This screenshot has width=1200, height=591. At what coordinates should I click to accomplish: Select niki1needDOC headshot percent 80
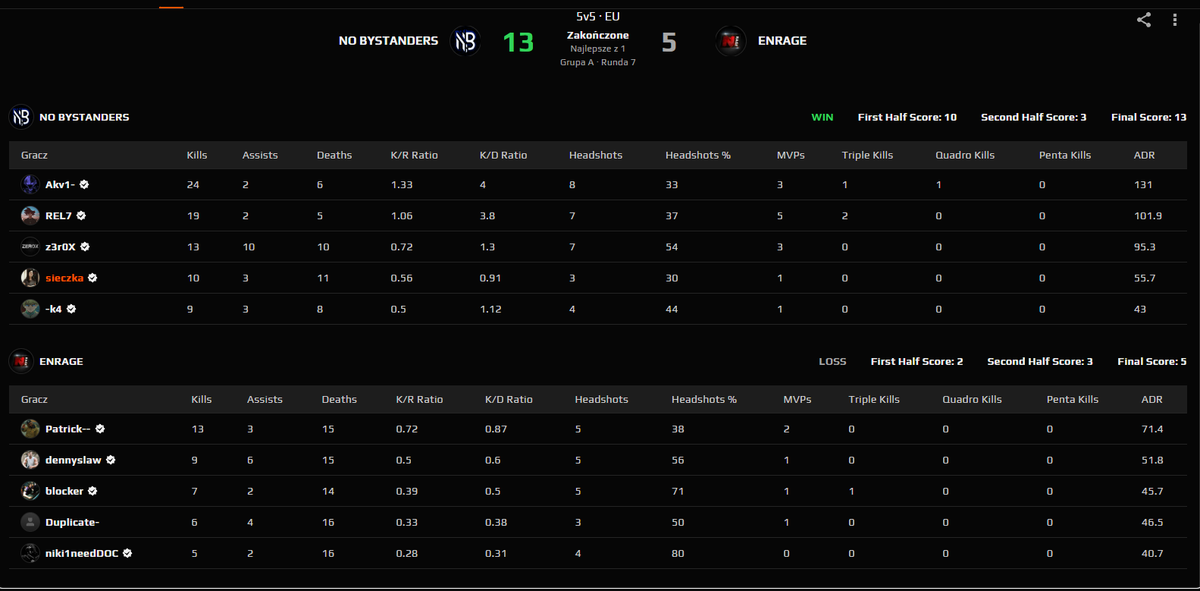(677, 552)
